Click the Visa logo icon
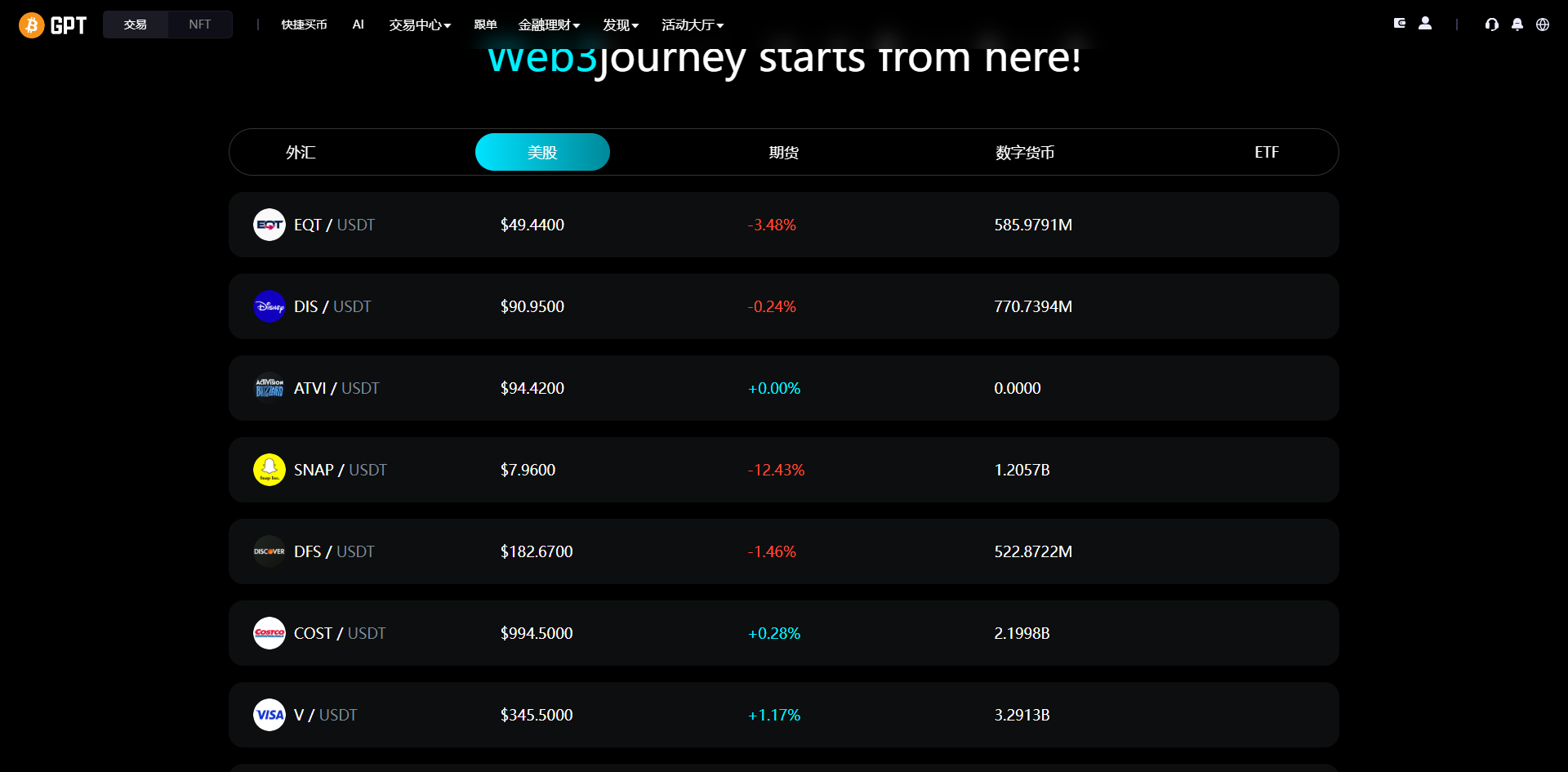 click(x=269, y=715)
